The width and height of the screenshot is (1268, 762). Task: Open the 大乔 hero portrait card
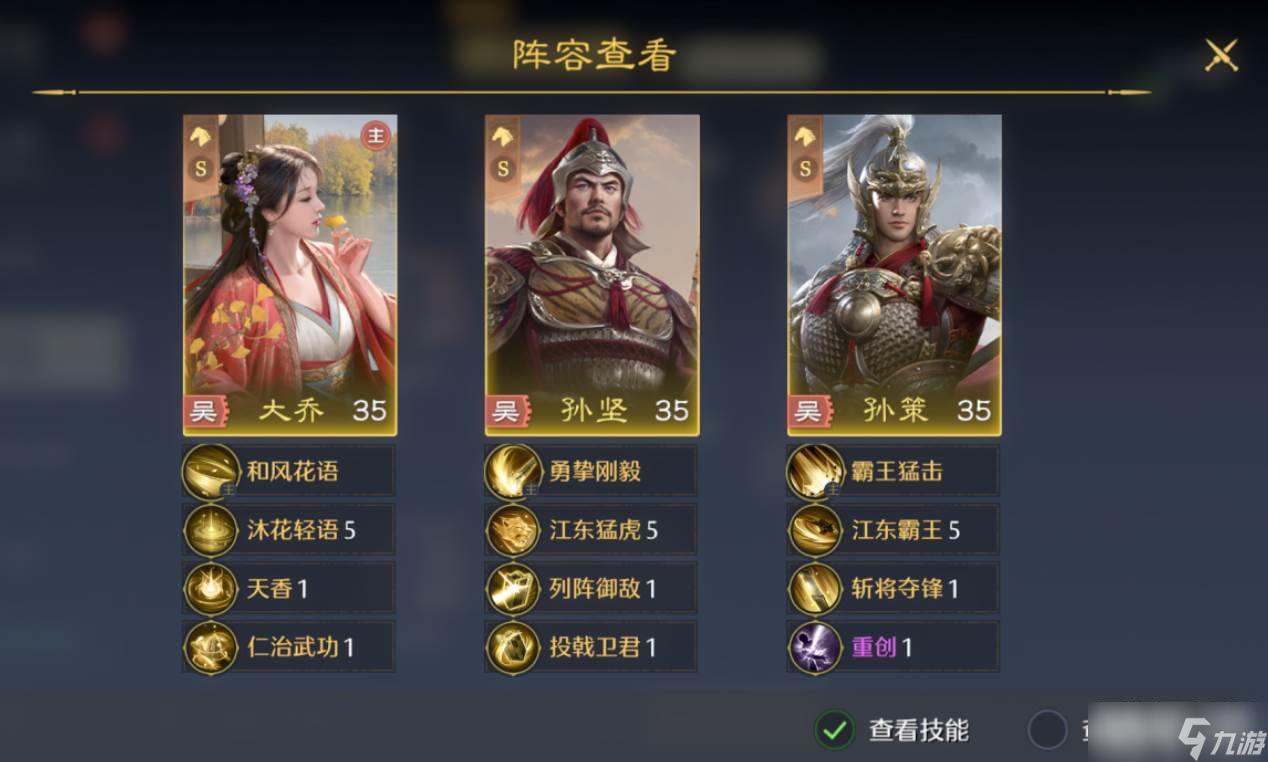290,275
